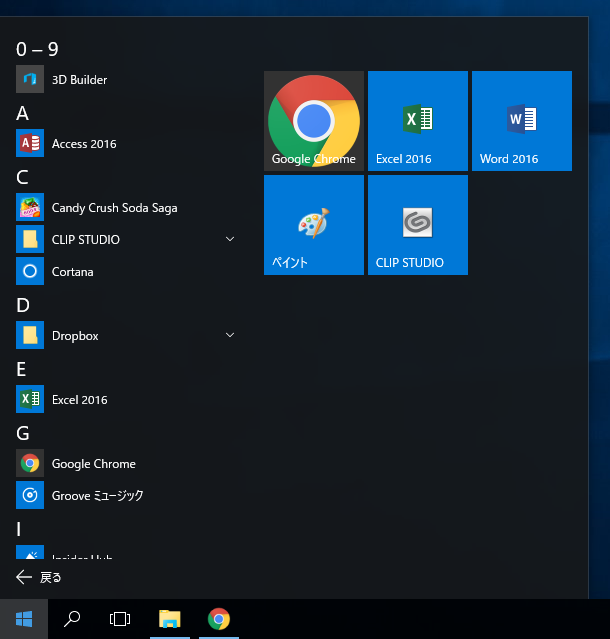Click the letter G section header
The width and height of the screenshot is (610, 639).
(23, 433)
